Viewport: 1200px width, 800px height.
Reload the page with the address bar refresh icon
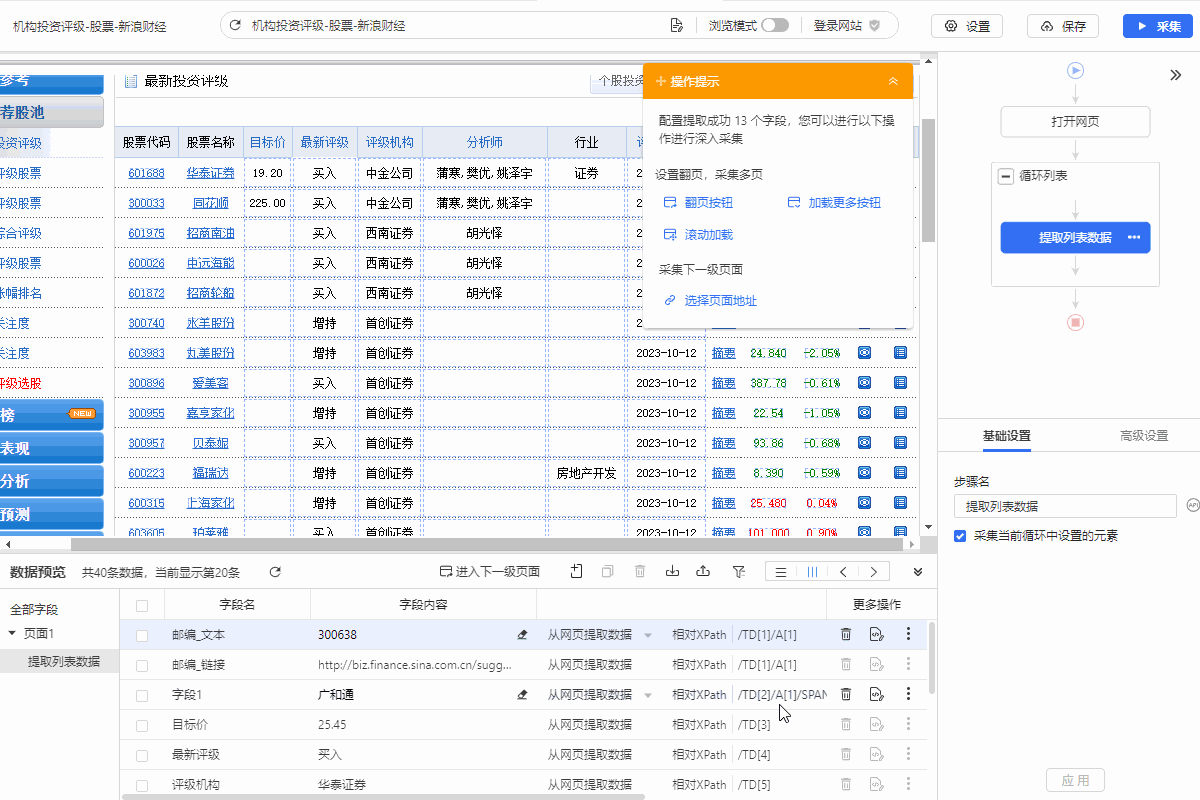coord(235,26)
